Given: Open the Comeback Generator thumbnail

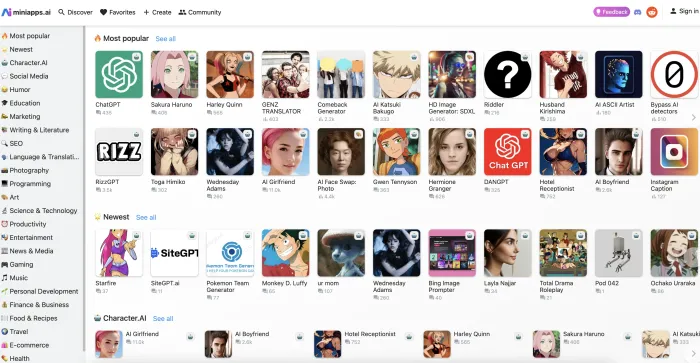Looking at the screenshot, I should 341,75.
